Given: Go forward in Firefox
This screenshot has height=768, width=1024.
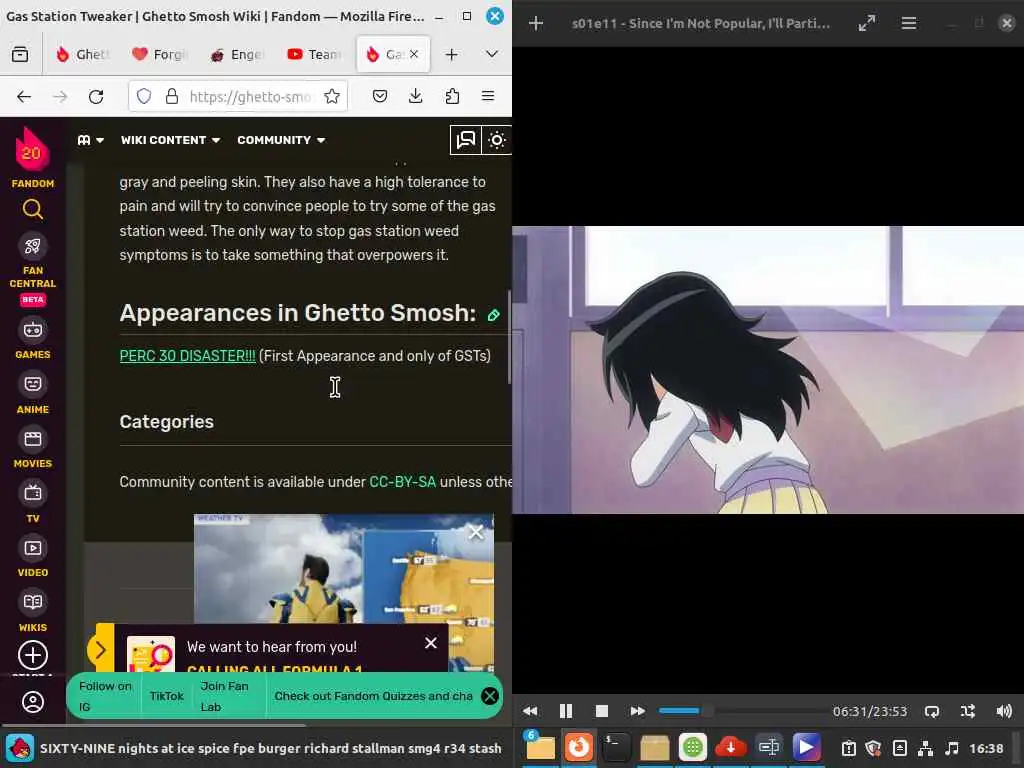Looking at the screenshot, I should click(60, 97).
